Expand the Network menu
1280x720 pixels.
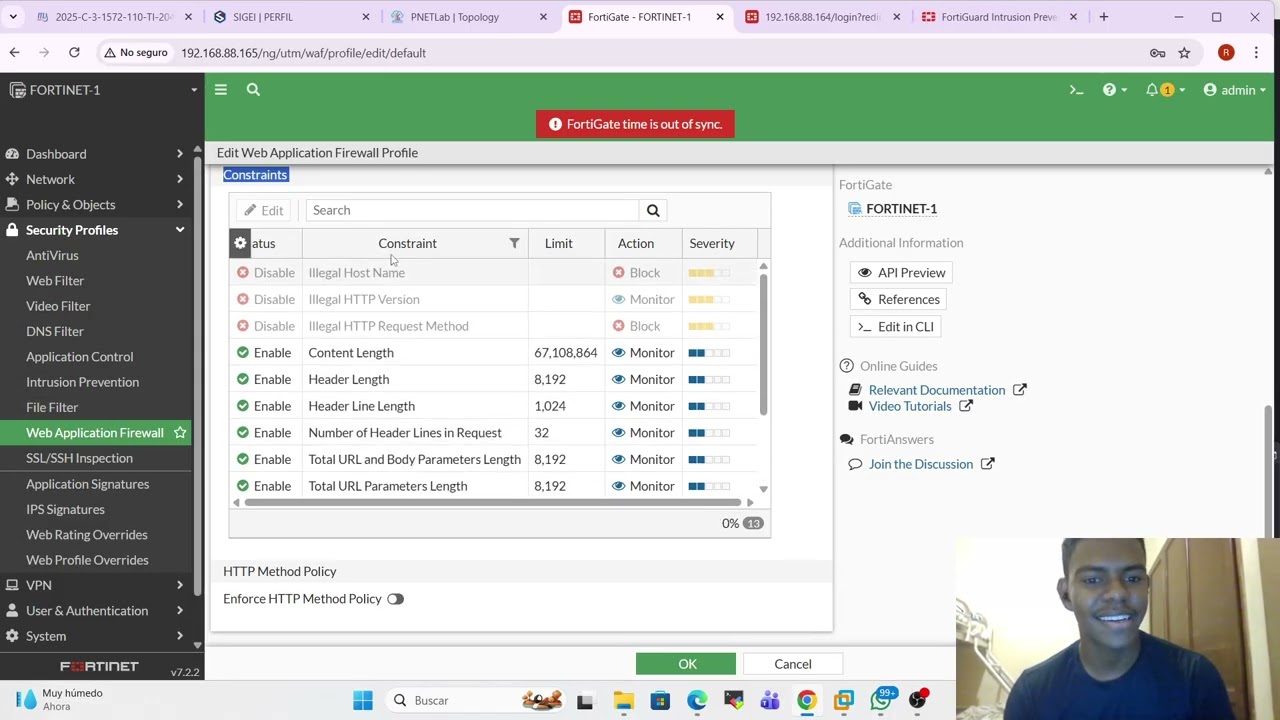(95, 179)
